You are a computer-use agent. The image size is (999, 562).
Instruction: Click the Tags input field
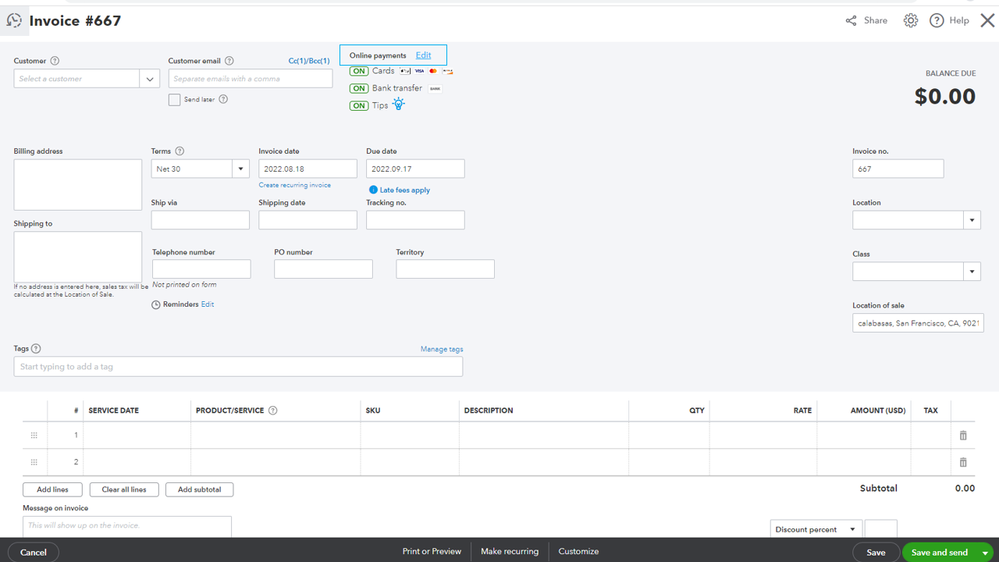point(238,366)
